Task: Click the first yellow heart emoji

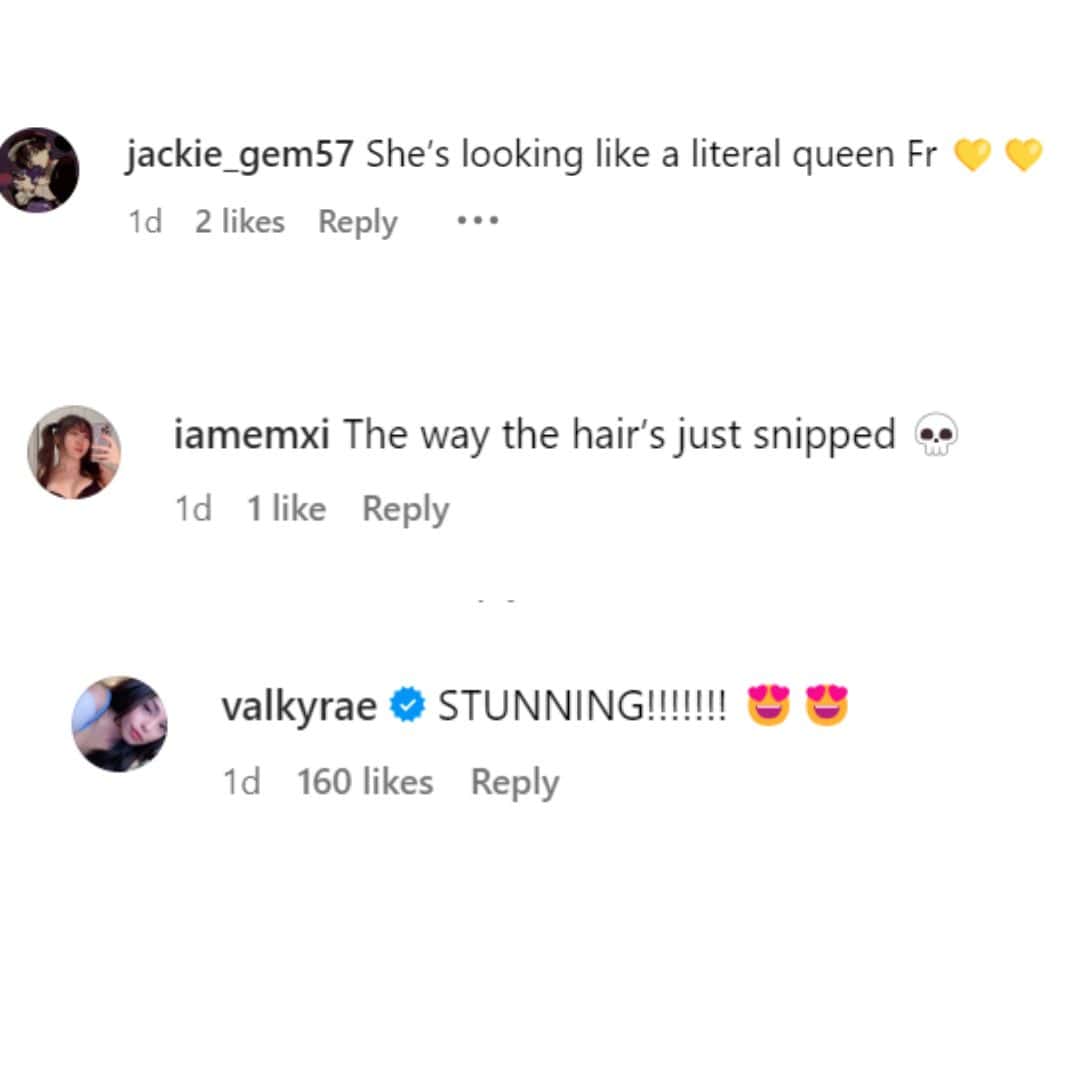Action: pos(972,154)
